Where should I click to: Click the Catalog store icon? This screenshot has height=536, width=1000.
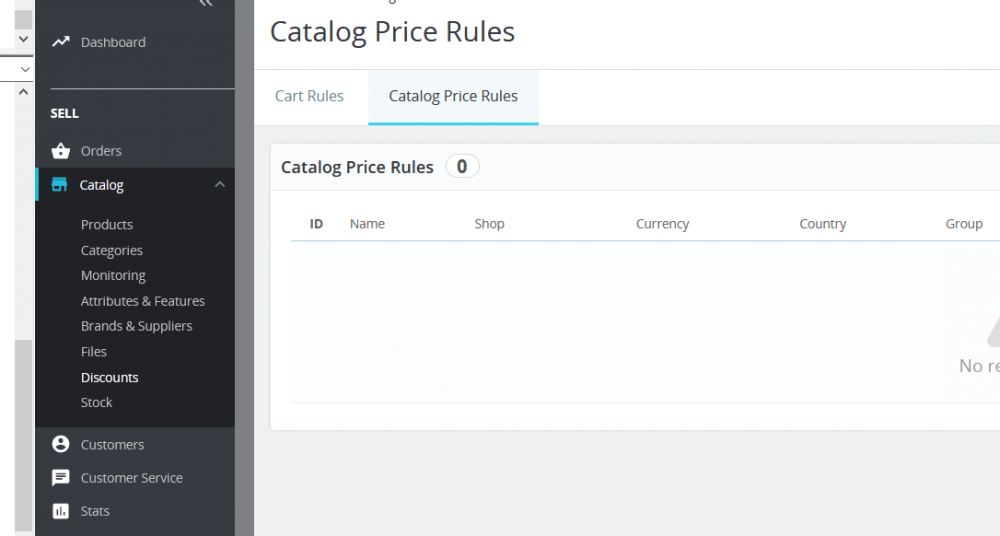tap(60, 185)
